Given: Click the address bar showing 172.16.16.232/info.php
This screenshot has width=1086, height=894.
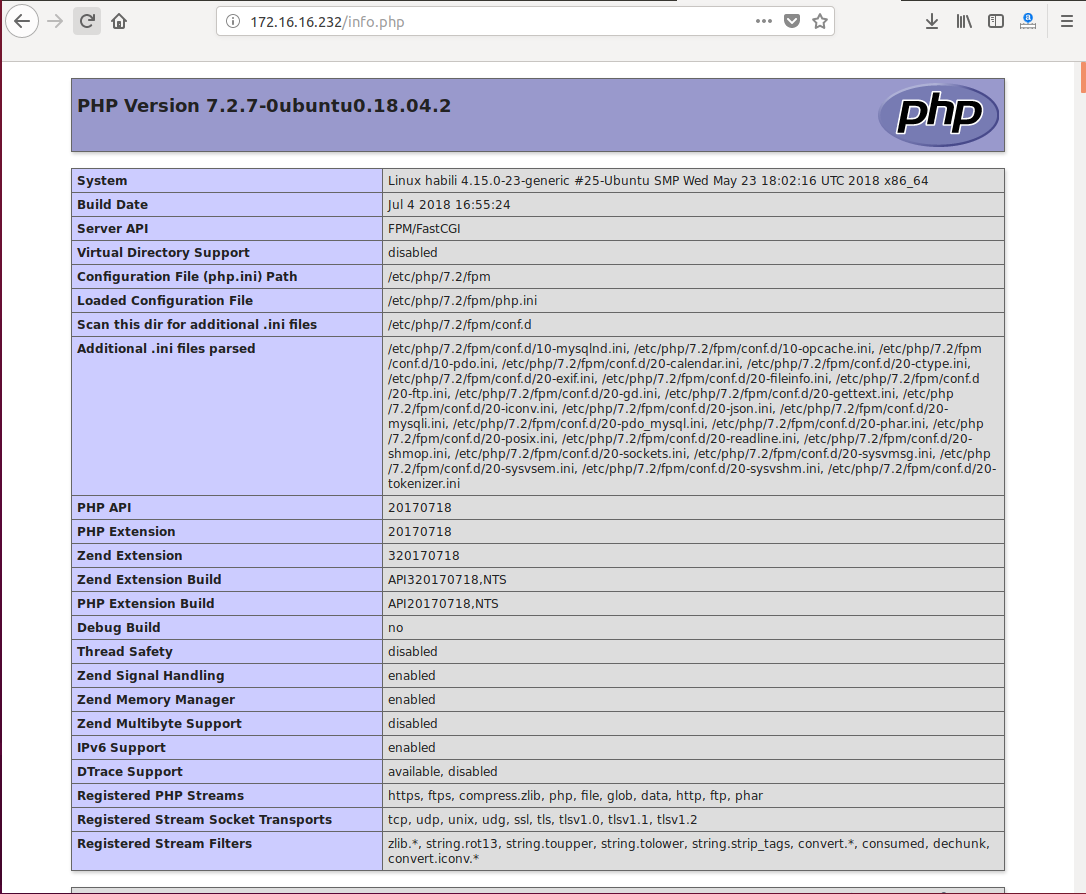Looking at the screenshot, I should tap(500, 21).
